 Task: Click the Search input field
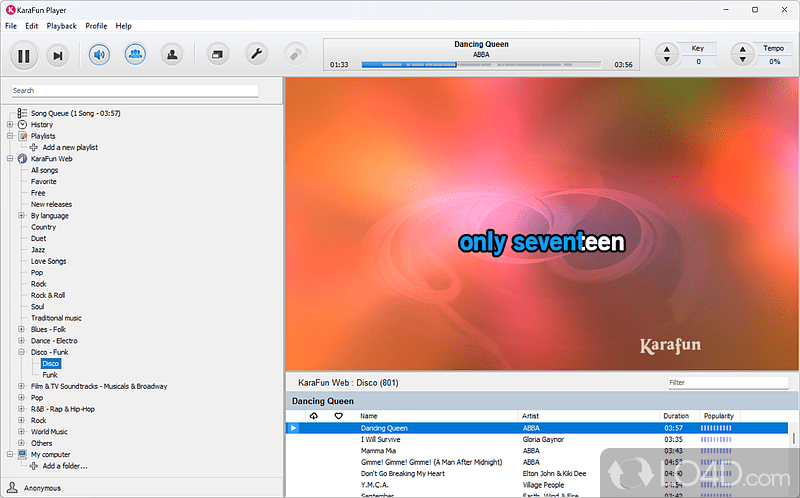coord(135,90)
